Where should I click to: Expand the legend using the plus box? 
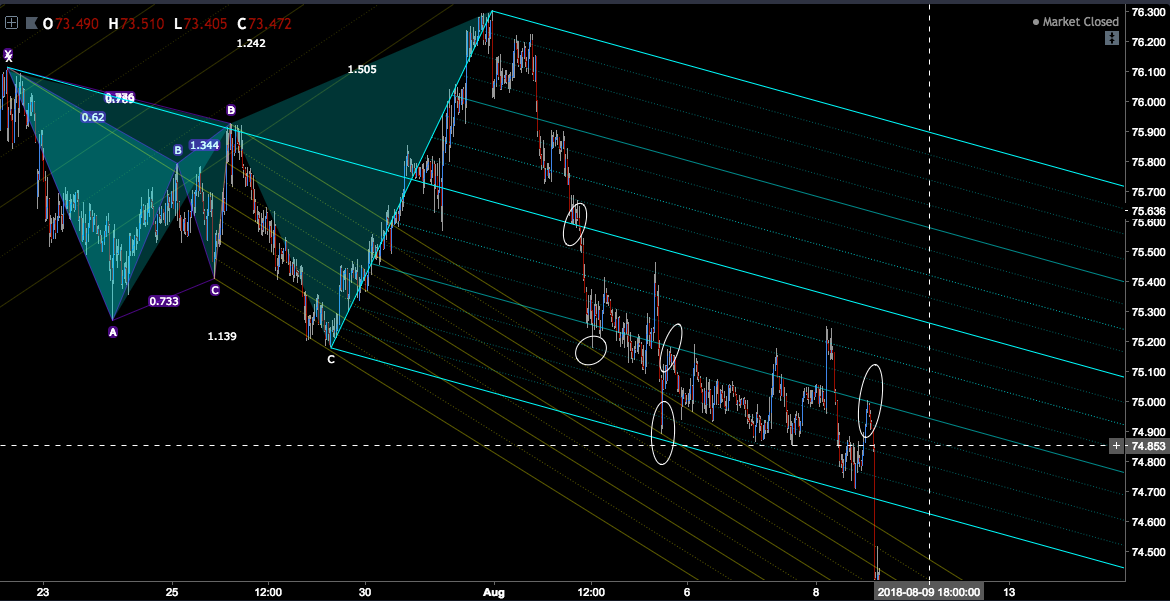click(x=11, y=23)
